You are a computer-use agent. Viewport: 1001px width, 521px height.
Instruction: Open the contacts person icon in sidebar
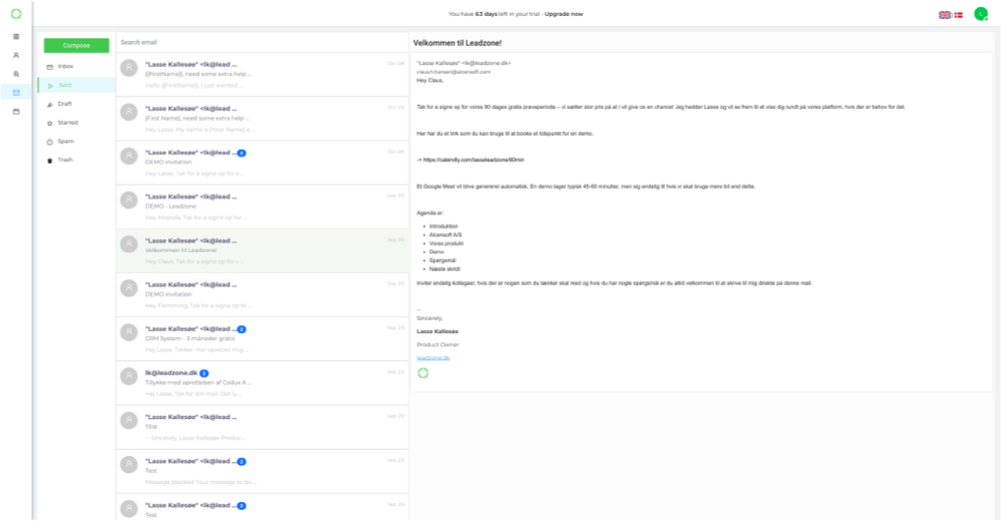point(16,56)
